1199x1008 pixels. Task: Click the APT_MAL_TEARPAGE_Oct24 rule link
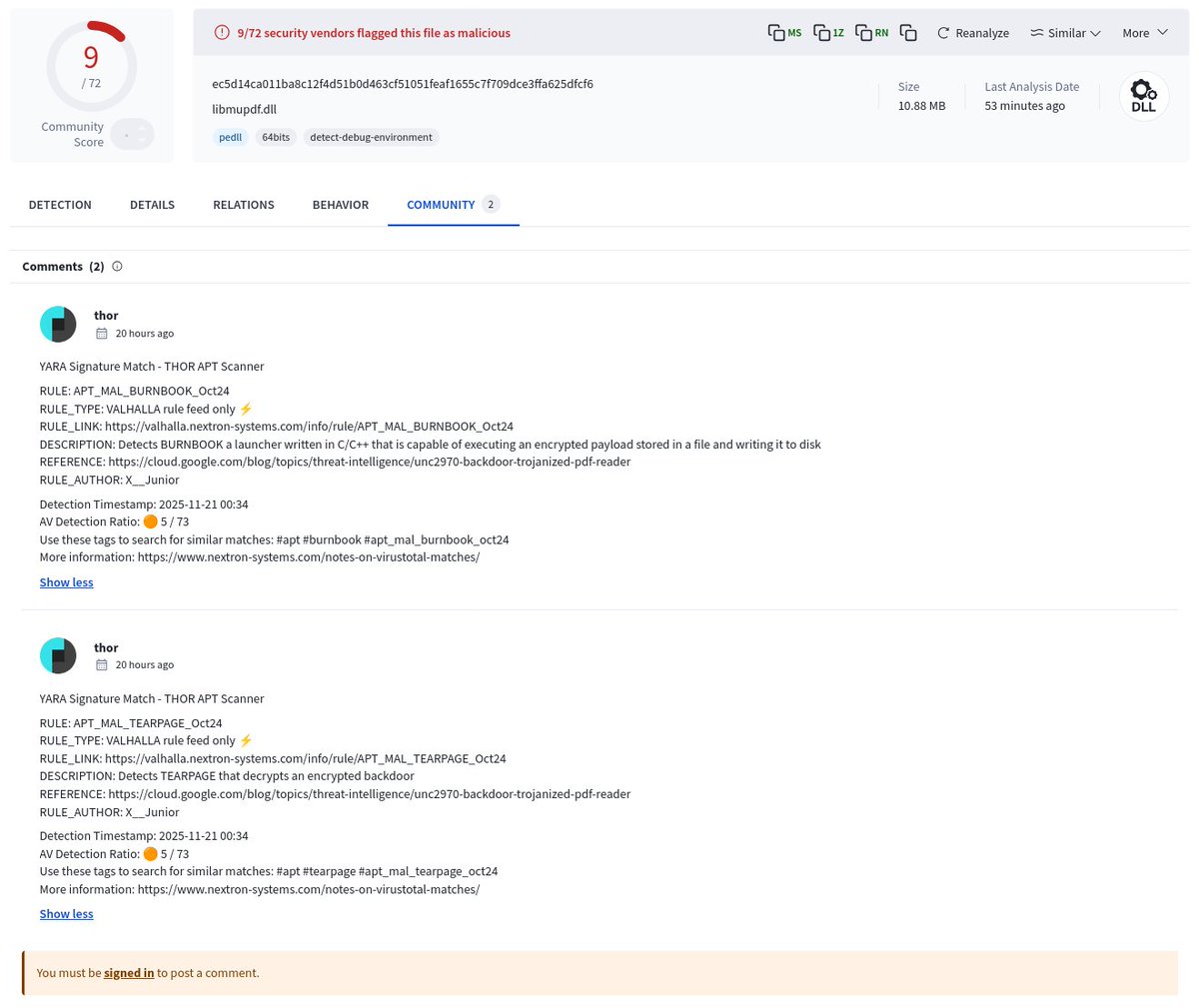305,758
